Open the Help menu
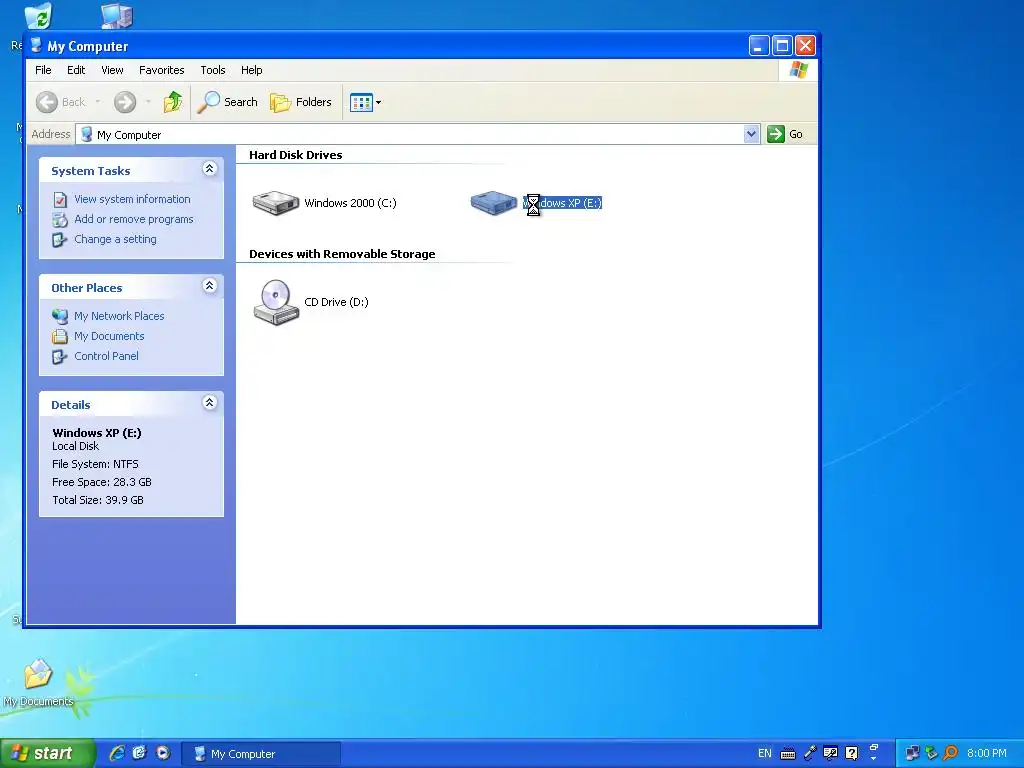The height and width of the screenshot is (768, 1024). point(251,70)
